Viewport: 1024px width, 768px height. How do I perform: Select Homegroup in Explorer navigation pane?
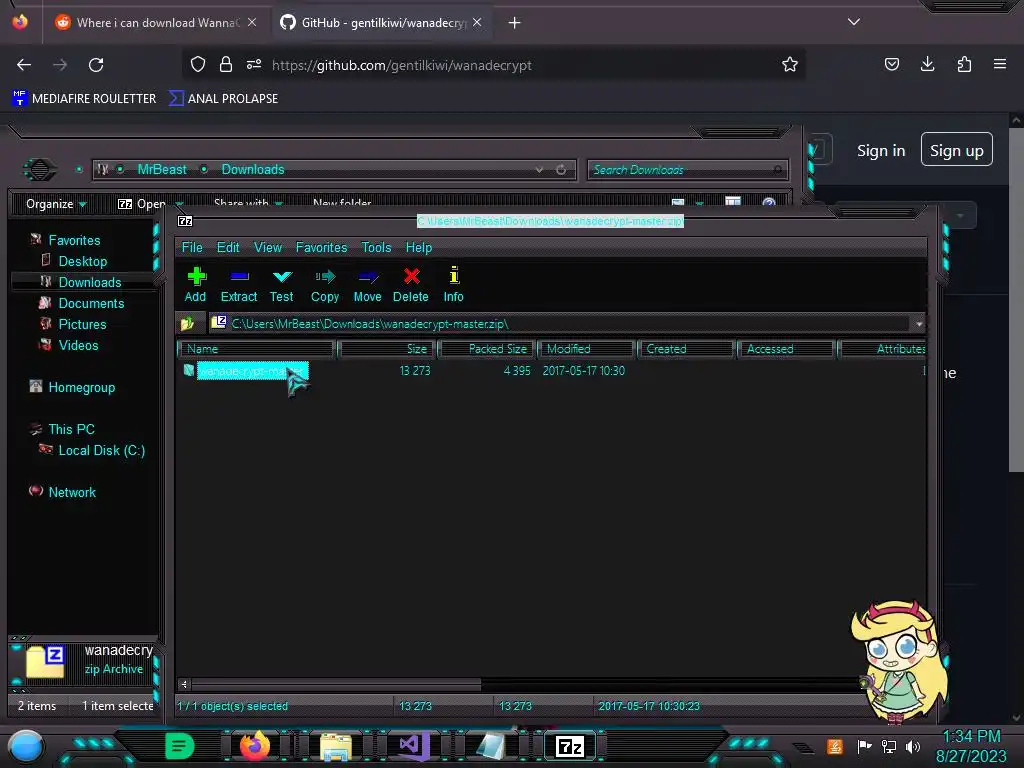(81, 387)
